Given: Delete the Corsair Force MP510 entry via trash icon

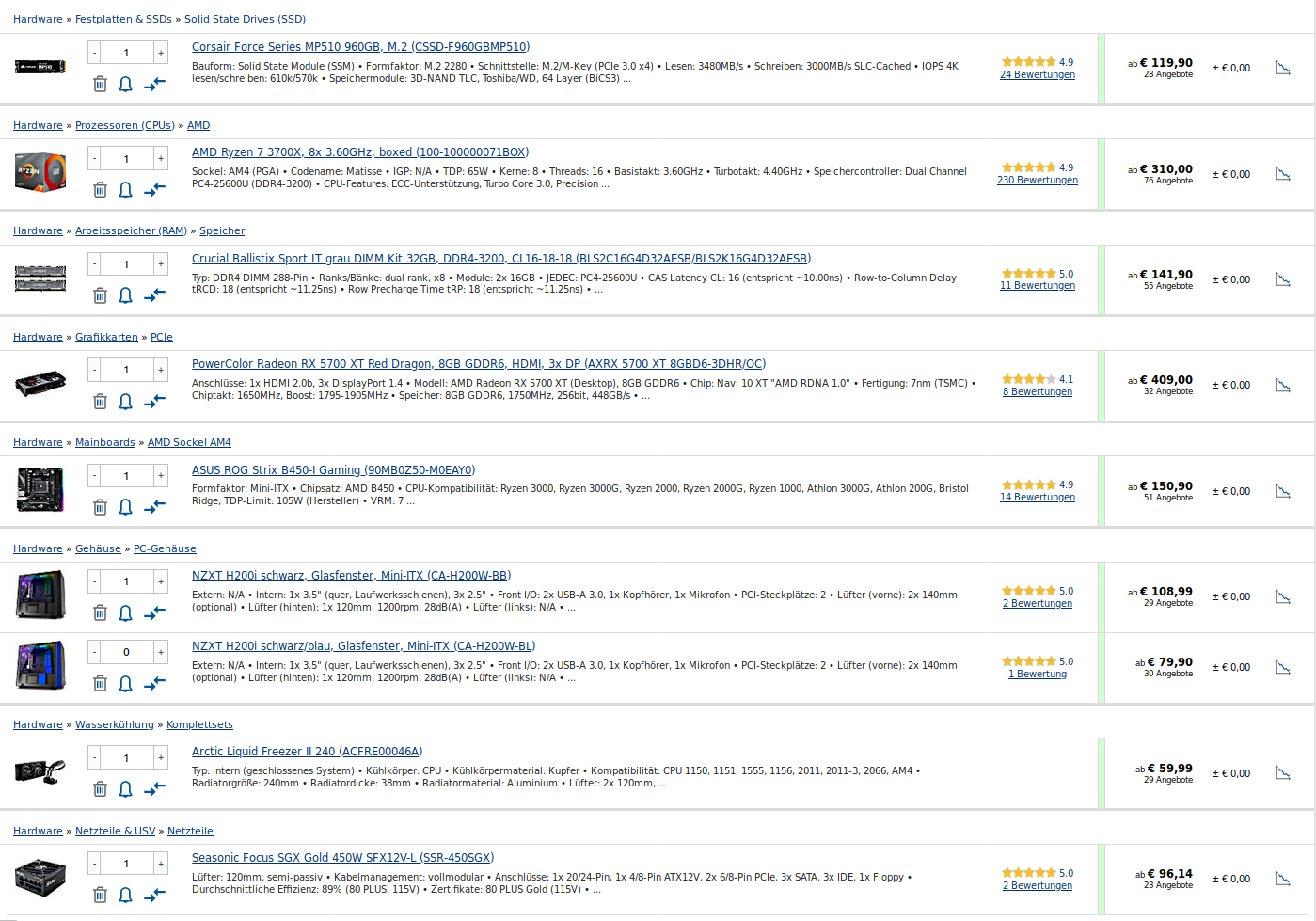Looking at the screenshot, I should click(100, 84).
